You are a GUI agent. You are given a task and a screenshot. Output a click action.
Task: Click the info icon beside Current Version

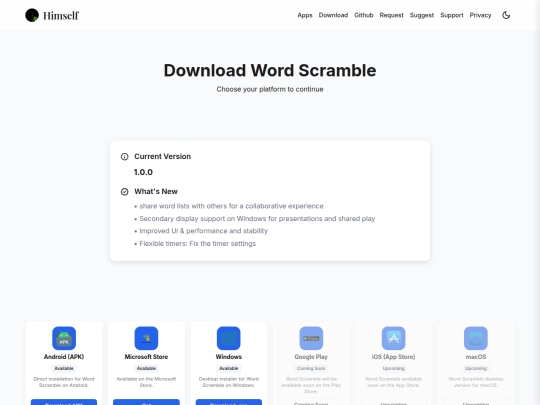tap(124, 157)
